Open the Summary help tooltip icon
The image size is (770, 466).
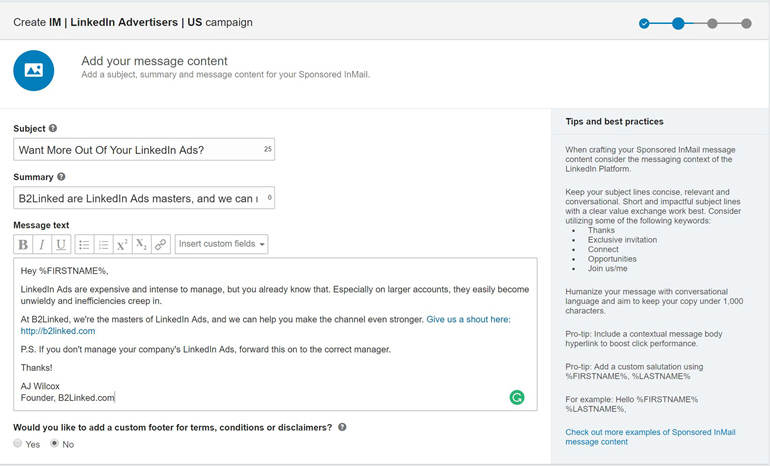[61, 177]
